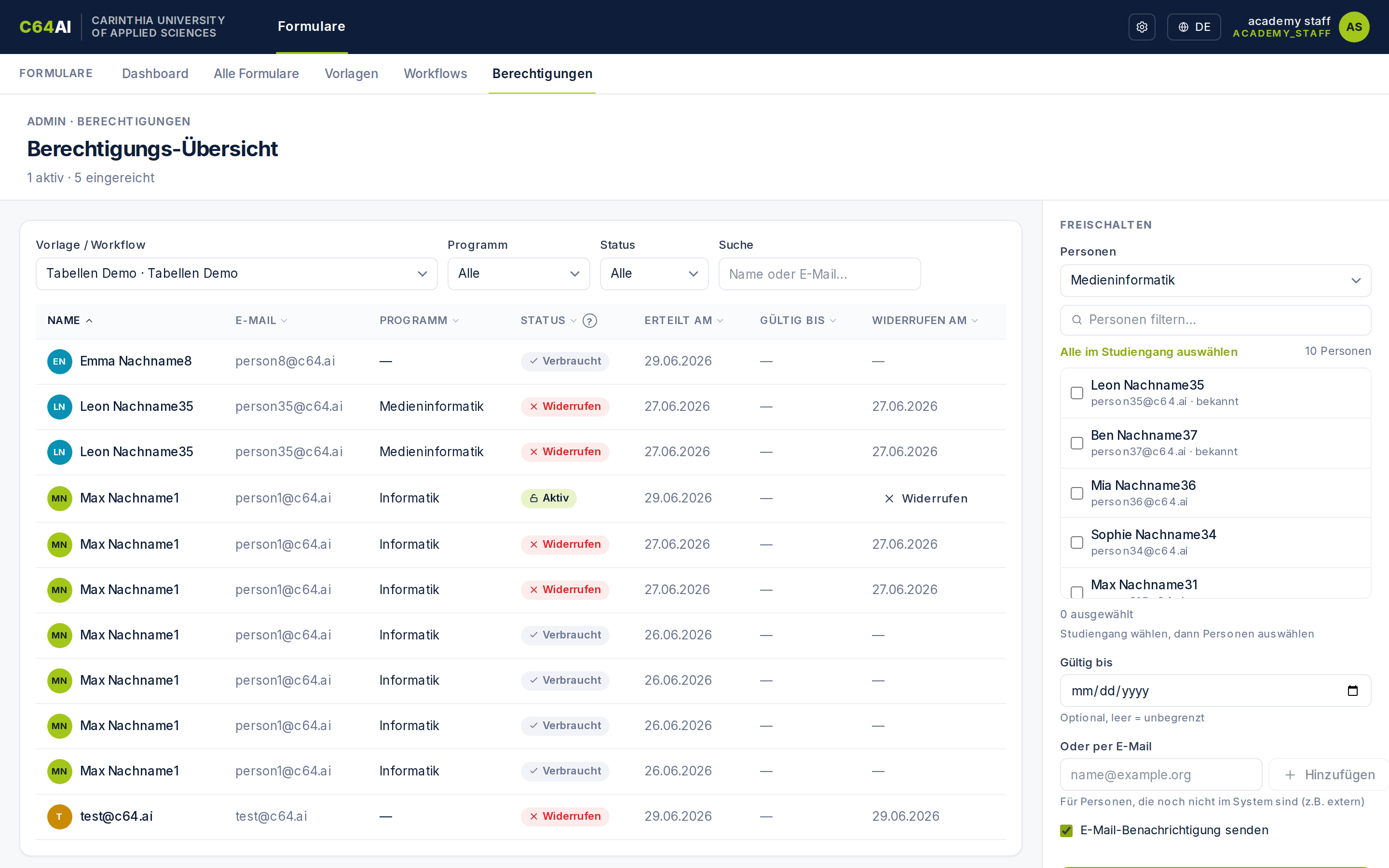Click the C64AI logo
Viewport: 1389px width, 868px height.
click(45, 27)
